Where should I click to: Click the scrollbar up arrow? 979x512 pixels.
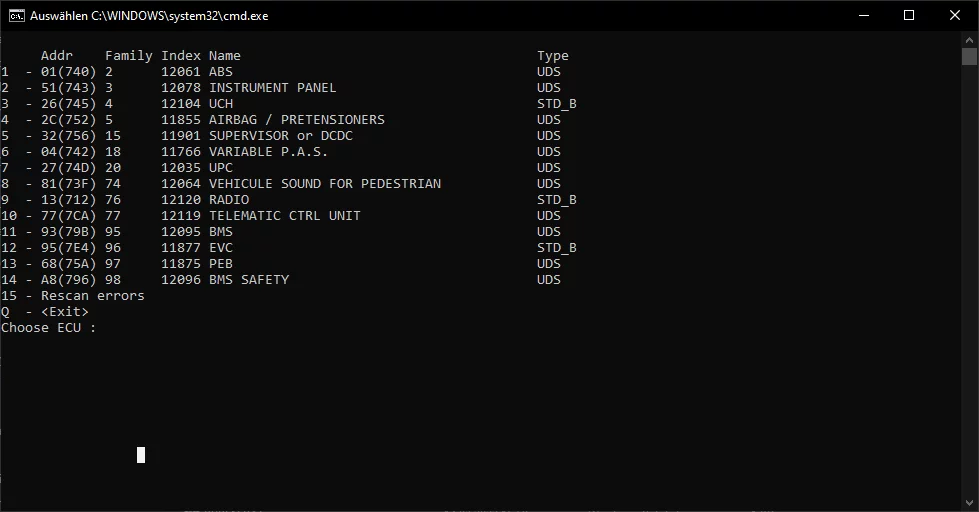click(970, 38)
